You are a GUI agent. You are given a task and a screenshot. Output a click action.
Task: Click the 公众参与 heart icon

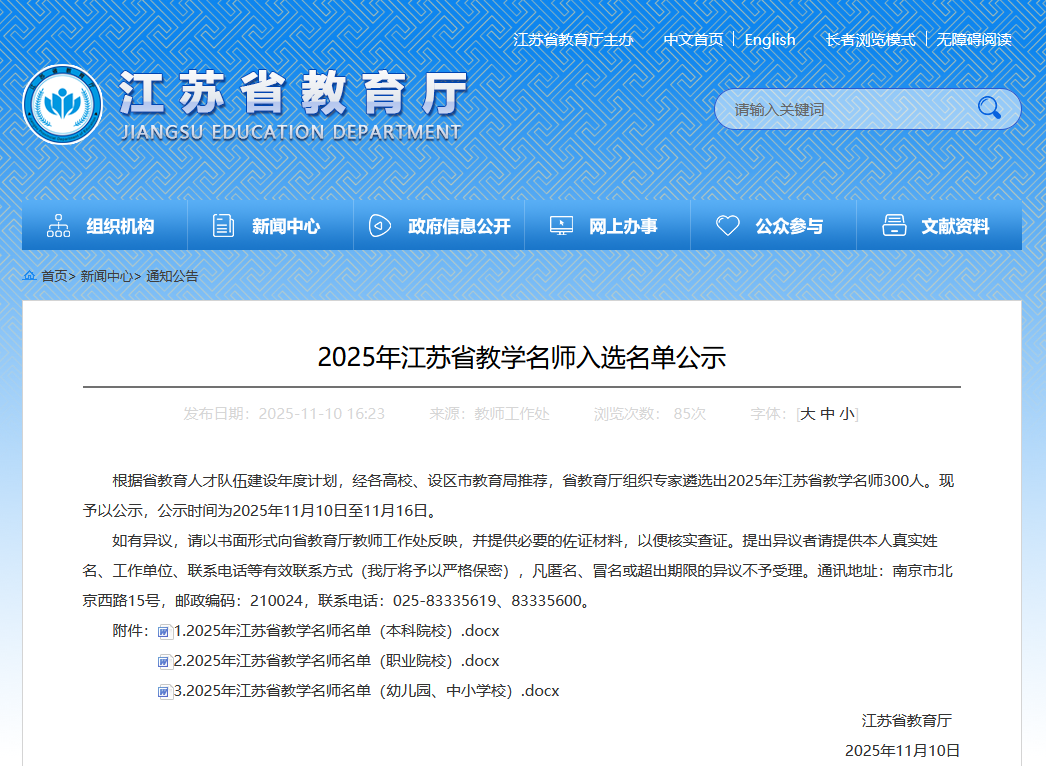(x=727, y=226)
